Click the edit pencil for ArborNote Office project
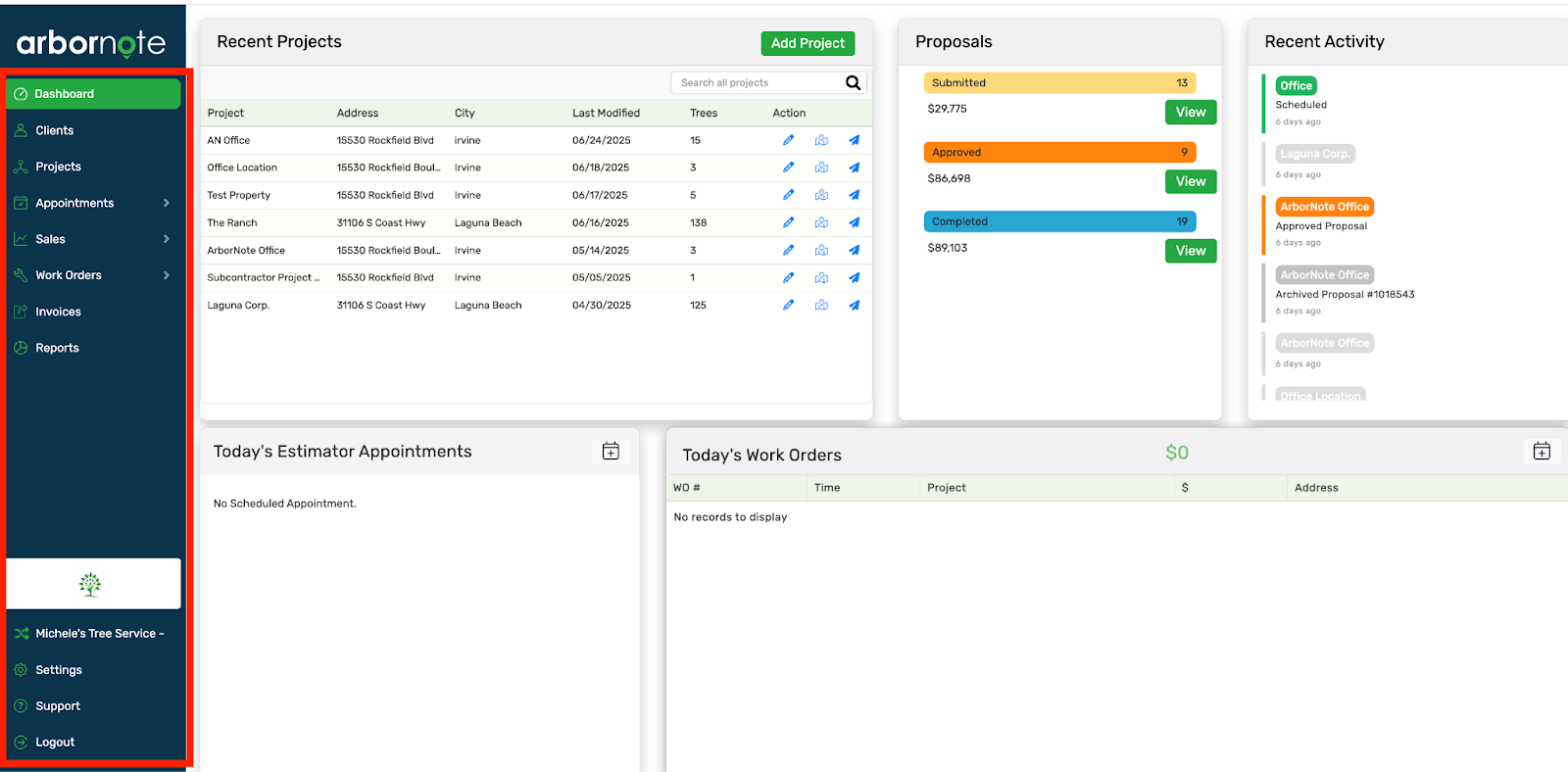This screenshot has height=772, width=1568. [788, 250]
